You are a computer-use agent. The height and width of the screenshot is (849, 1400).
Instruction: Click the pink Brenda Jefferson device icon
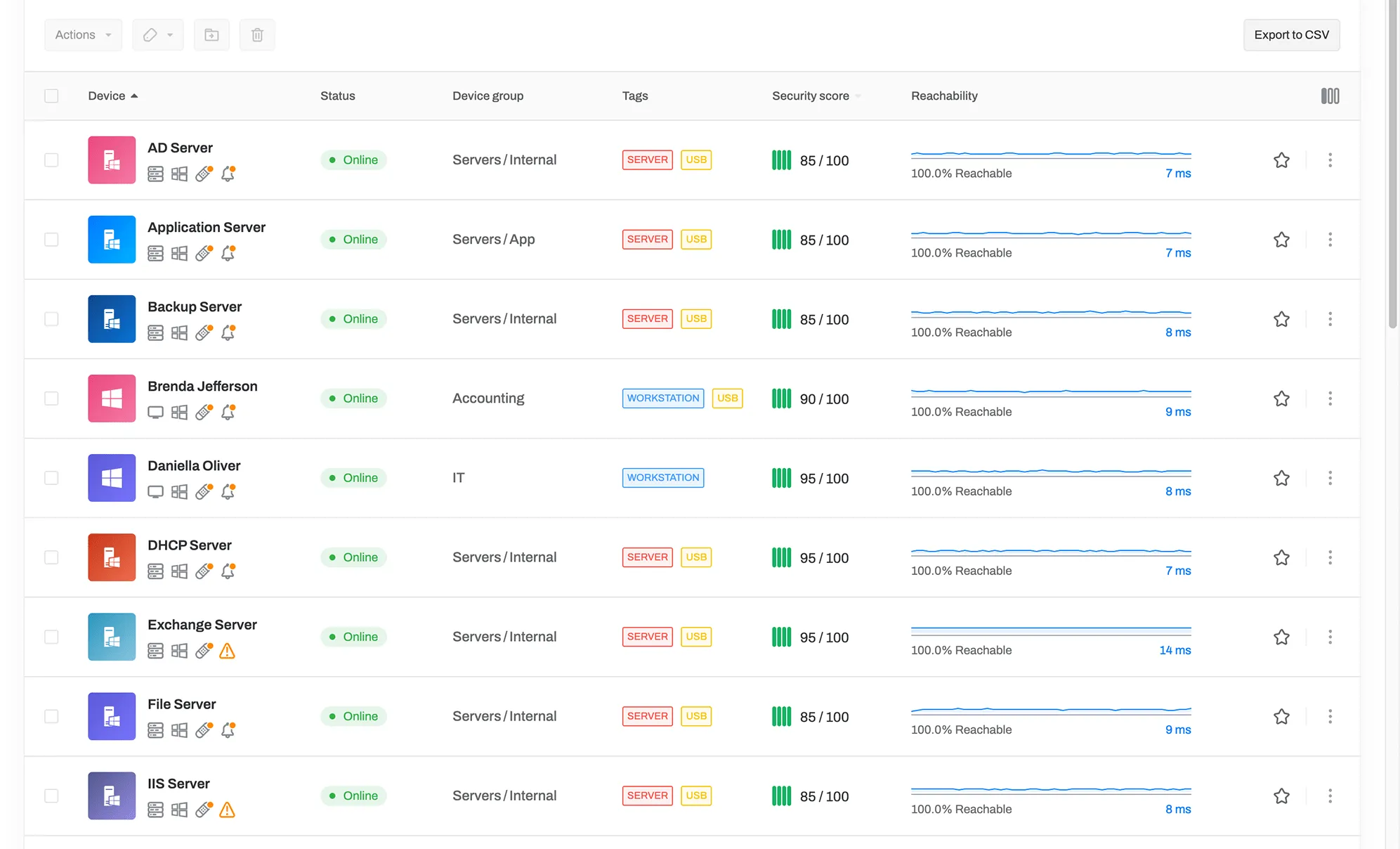(112, 398)
